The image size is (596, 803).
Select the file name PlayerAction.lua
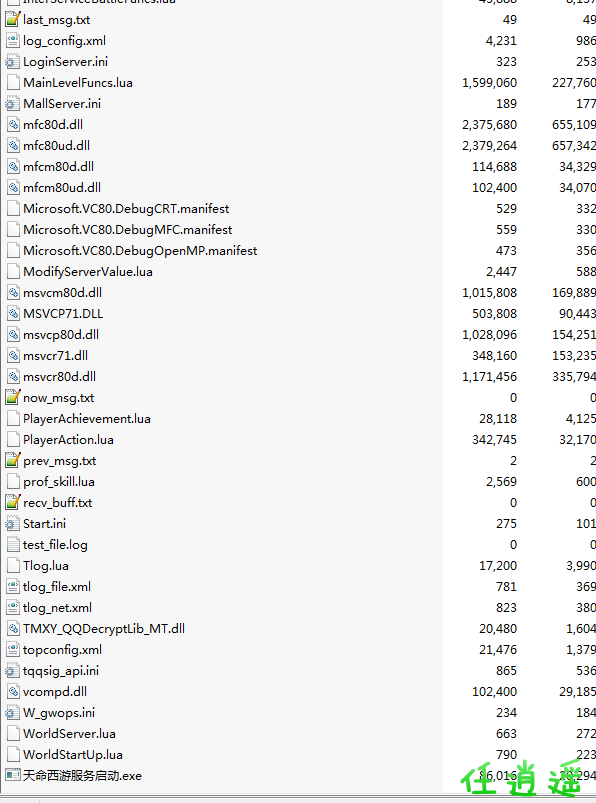click(68, 439)
